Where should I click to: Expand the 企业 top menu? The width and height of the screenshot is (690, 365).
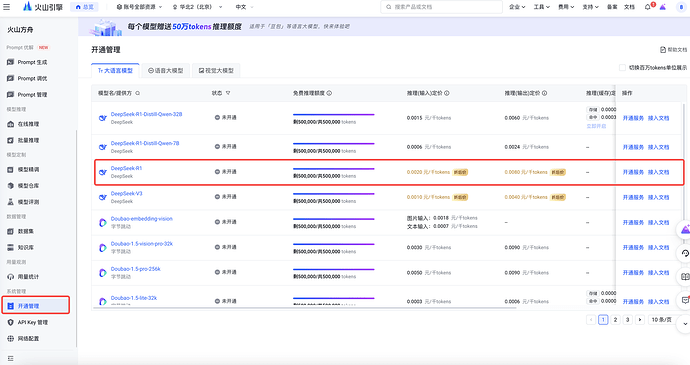click(x=517, y=7)
